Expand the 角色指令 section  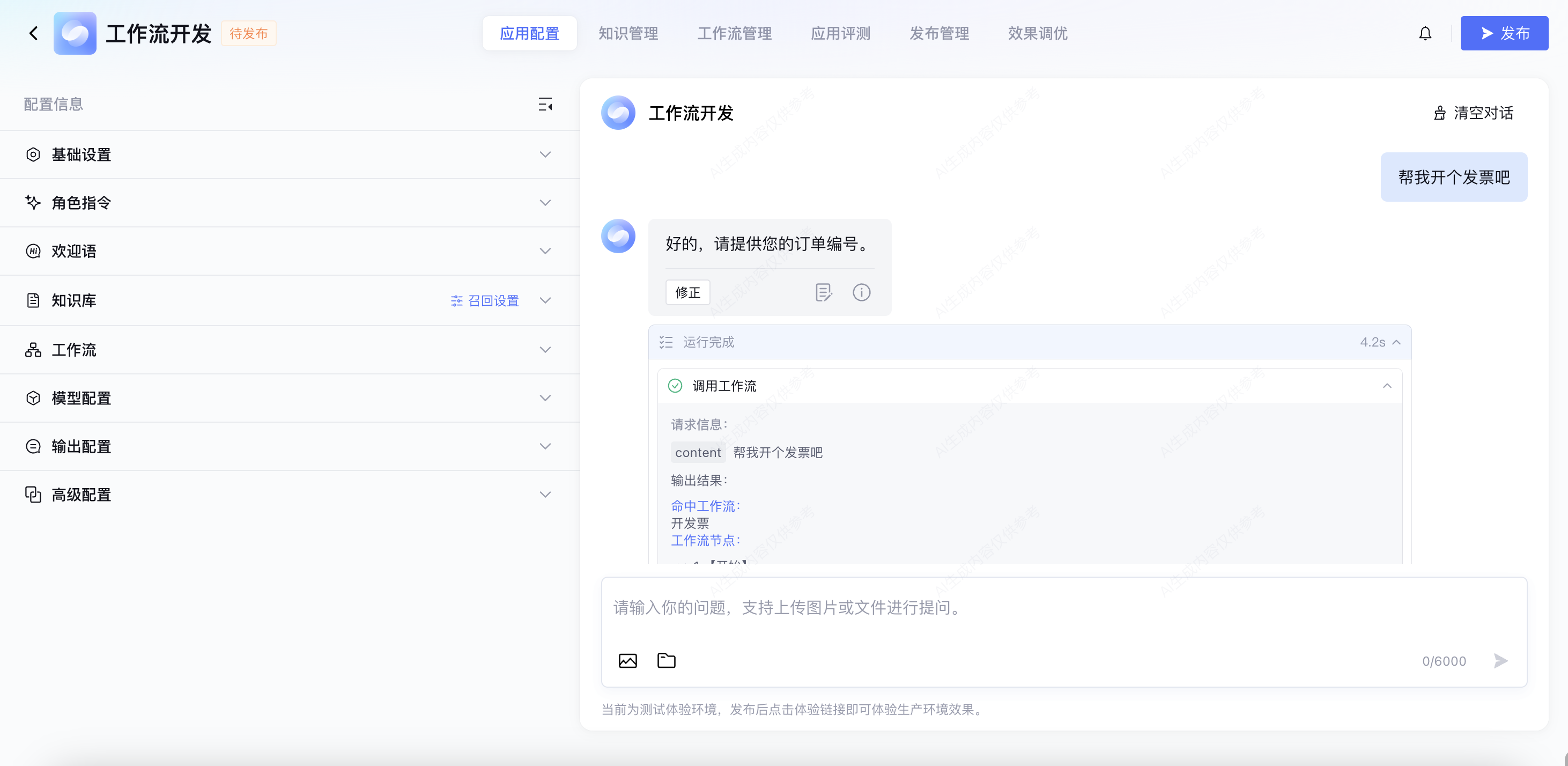click(545, 203)
